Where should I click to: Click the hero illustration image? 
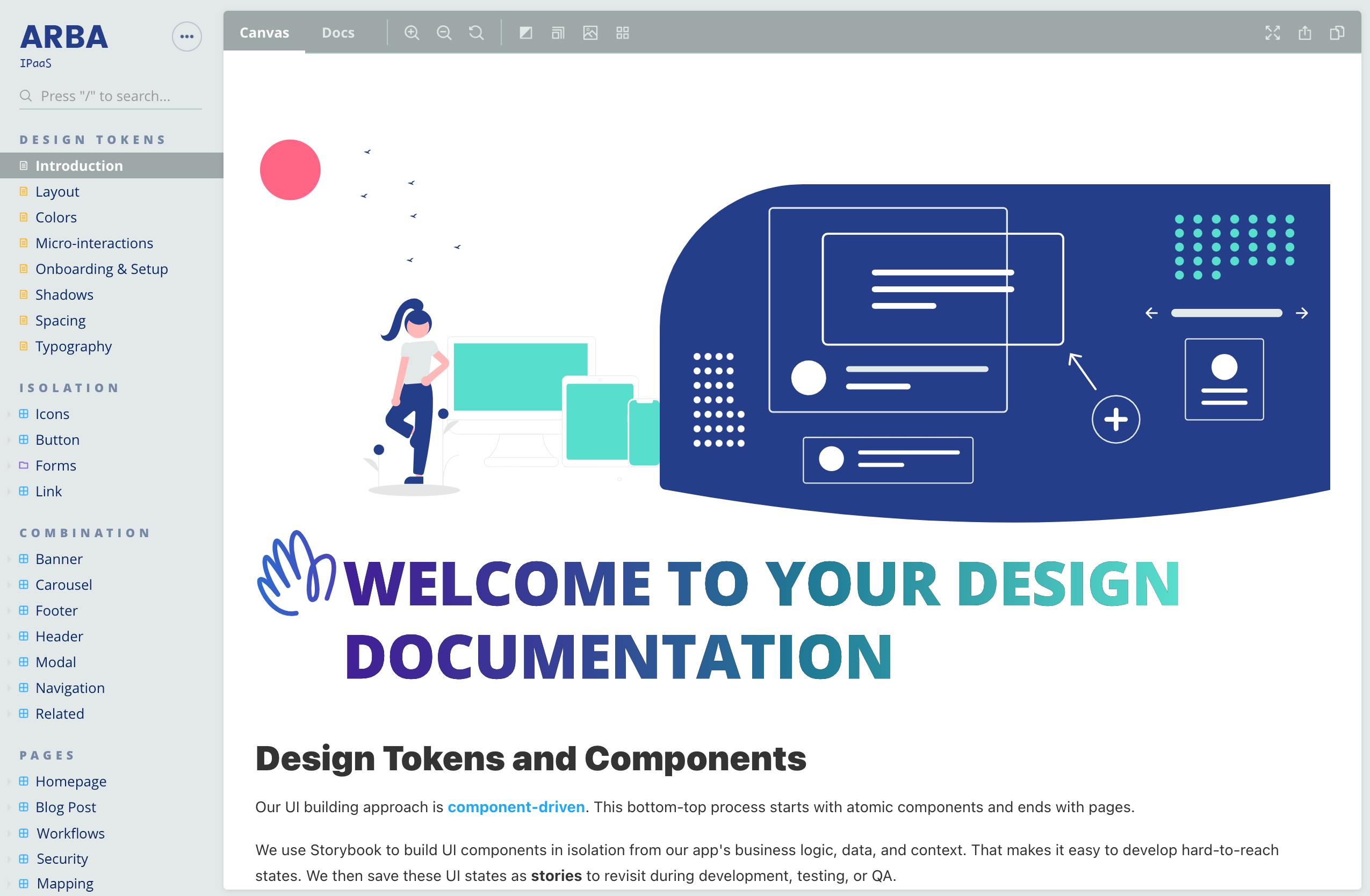click(x=795, y=331)
